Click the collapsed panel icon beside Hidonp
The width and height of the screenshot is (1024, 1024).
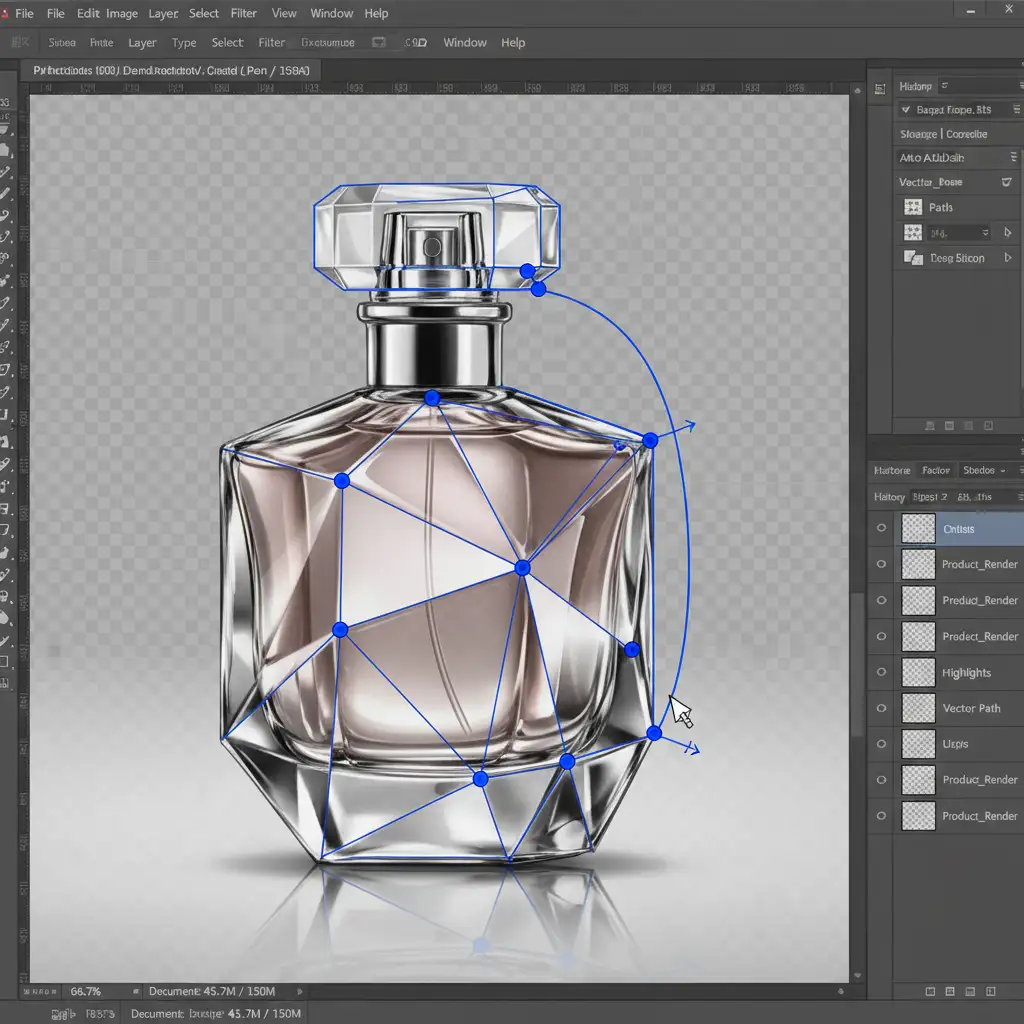(879, 87)
